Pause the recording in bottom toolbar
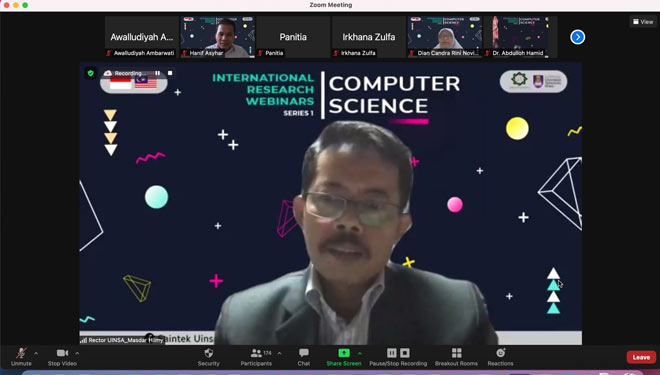Image resolution: width=660 pixels, height=375 pixels. point(392,353)
